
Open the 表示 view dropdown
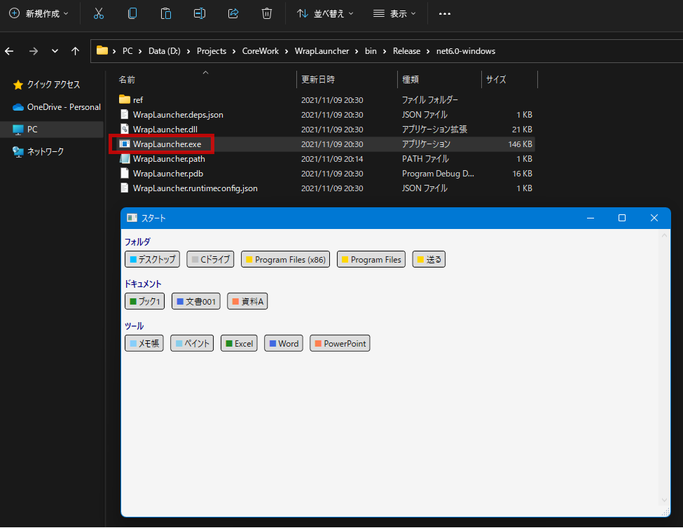[396, 14]
